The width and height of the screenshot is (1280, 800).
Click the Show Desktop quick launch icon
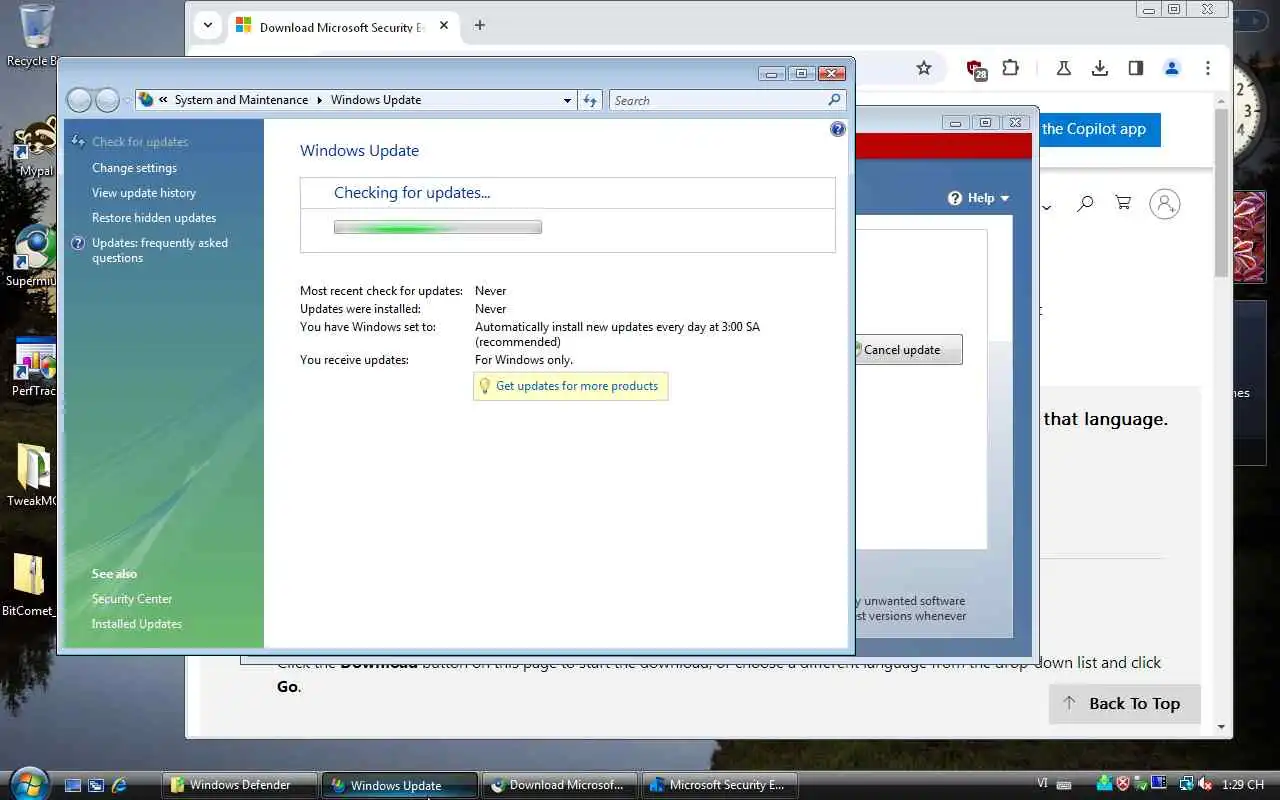(73, 785)
